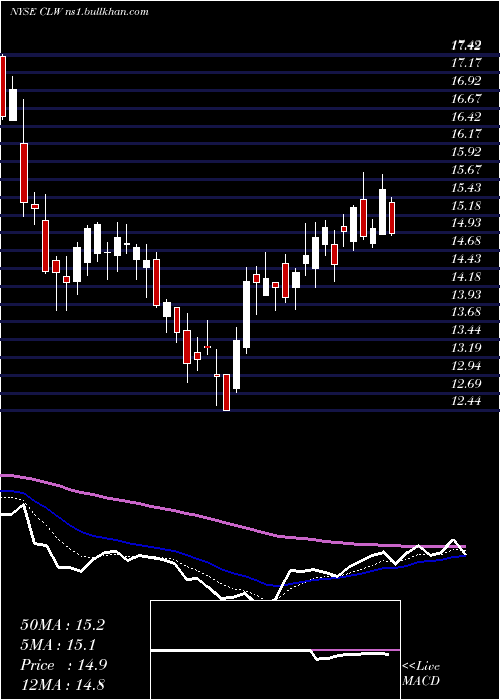This screenshot has width=500, height=700.
Task: Click the NYSE CLW ns1.bullkhan.com header text
Action: (79, 12)
